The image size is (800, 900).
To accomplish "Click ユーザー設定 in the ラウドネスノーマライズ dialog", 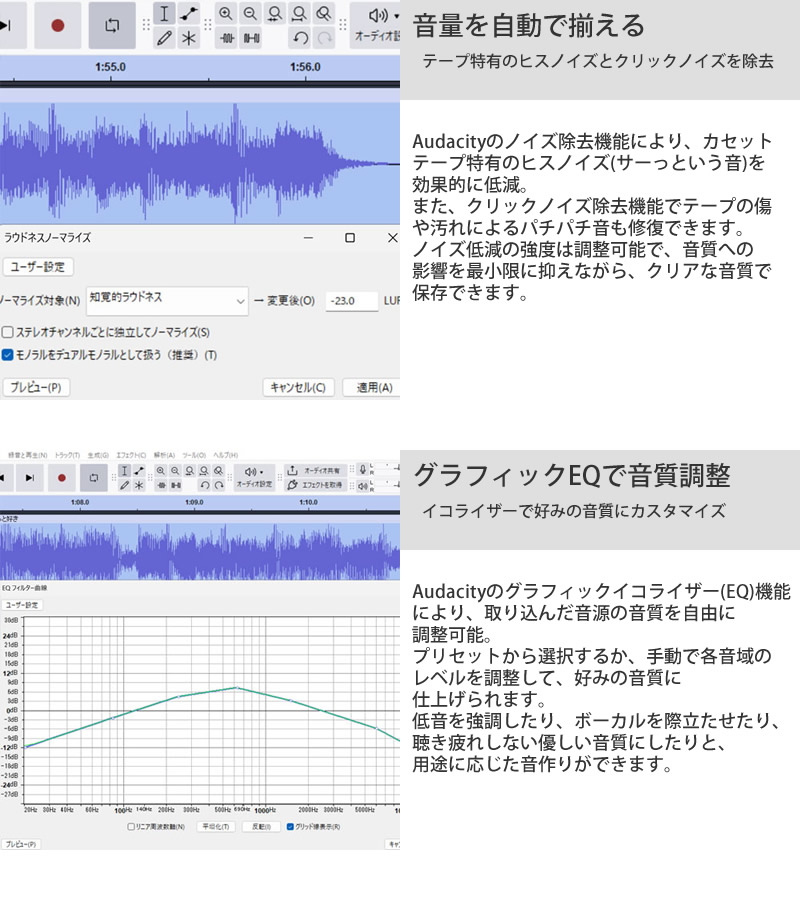I will point(37,267).
